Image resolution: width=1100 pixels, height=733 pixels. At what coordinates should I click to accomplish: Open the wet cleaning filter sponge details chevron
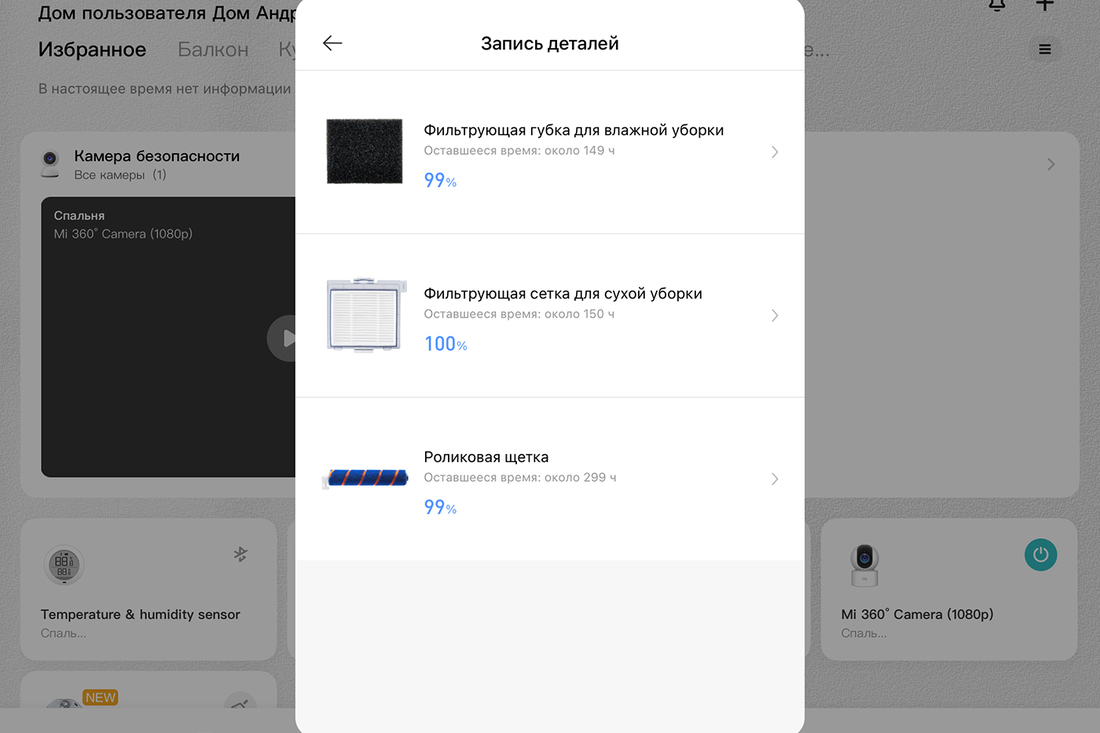pyautogui.click(x=774, y=152)
